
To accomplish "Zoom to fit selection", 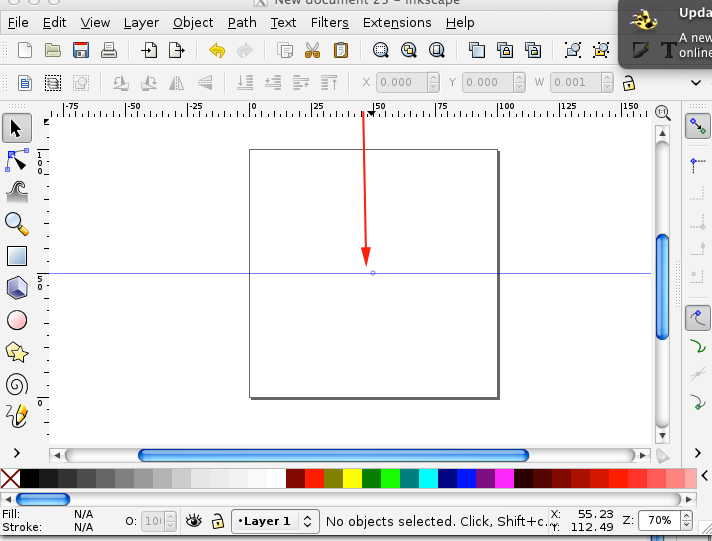I will pos(381,50).
